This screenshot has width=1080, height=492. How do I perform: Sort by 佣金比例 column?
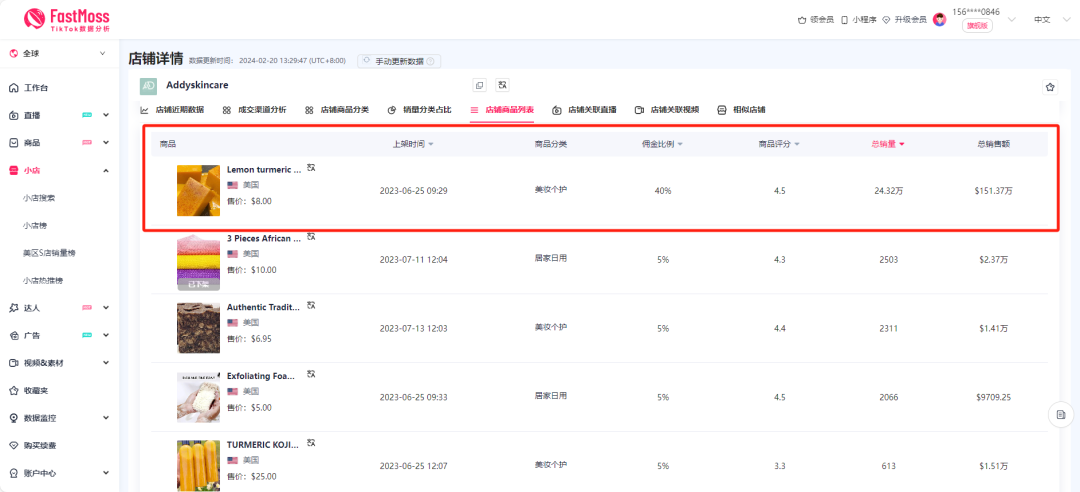[661, 144]
